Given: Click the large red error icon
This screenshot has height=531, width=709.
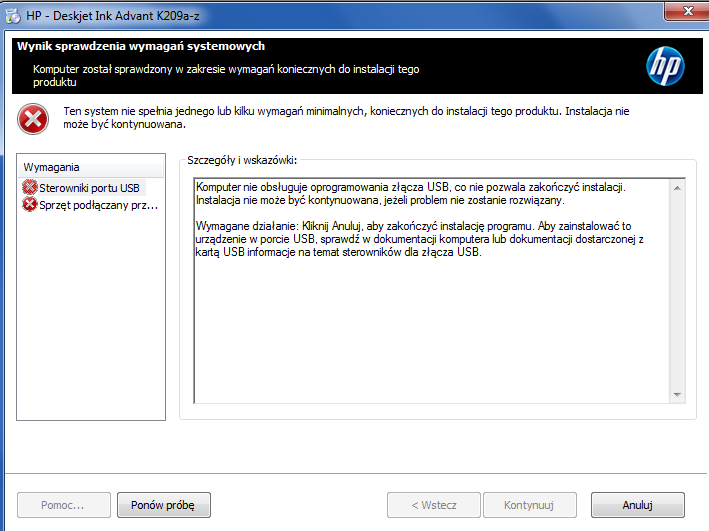Looking at the screenshot, I should tap(33, 119).
